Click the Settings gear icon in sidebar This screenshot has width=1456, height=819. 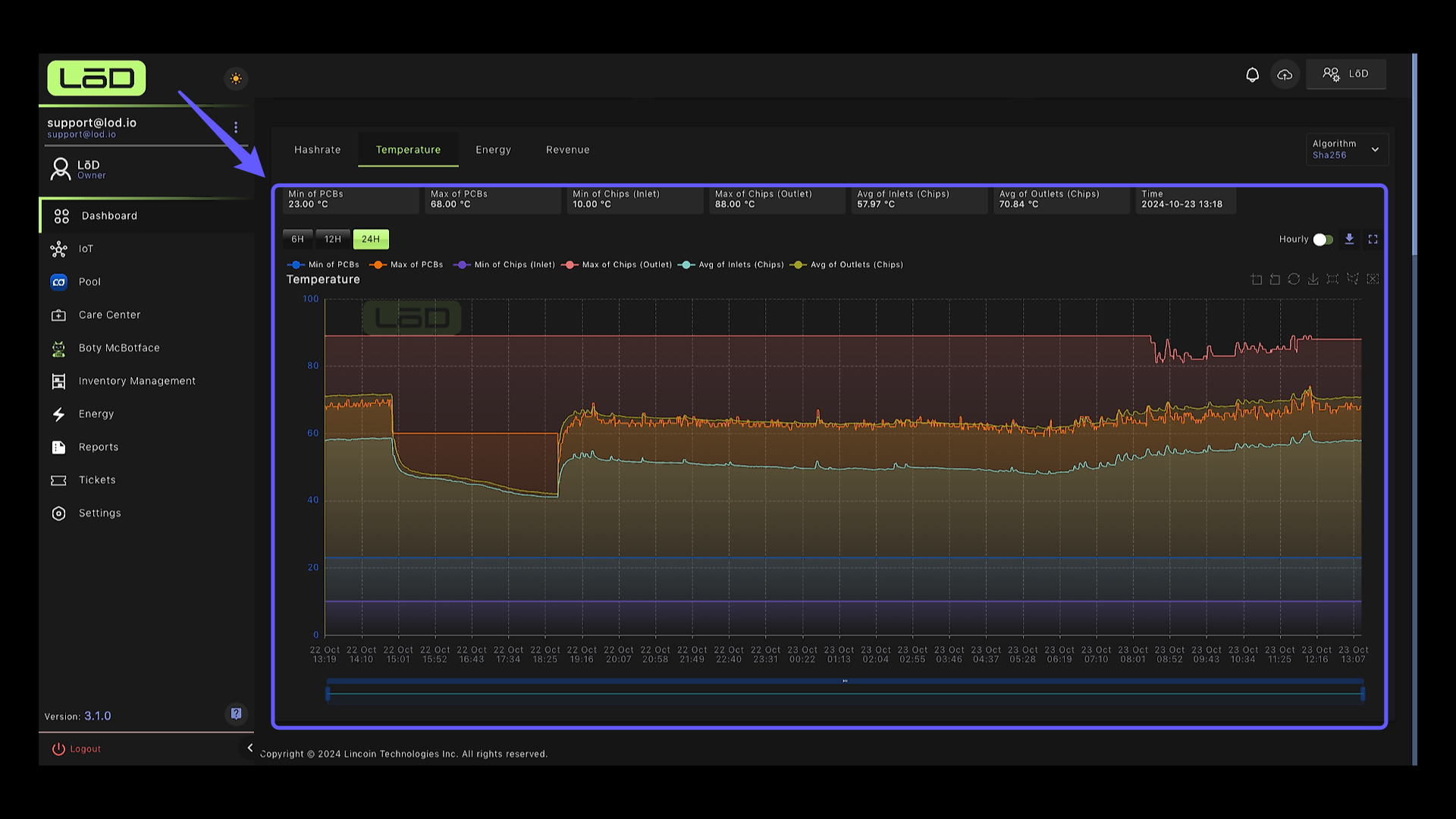coord(58,513)
